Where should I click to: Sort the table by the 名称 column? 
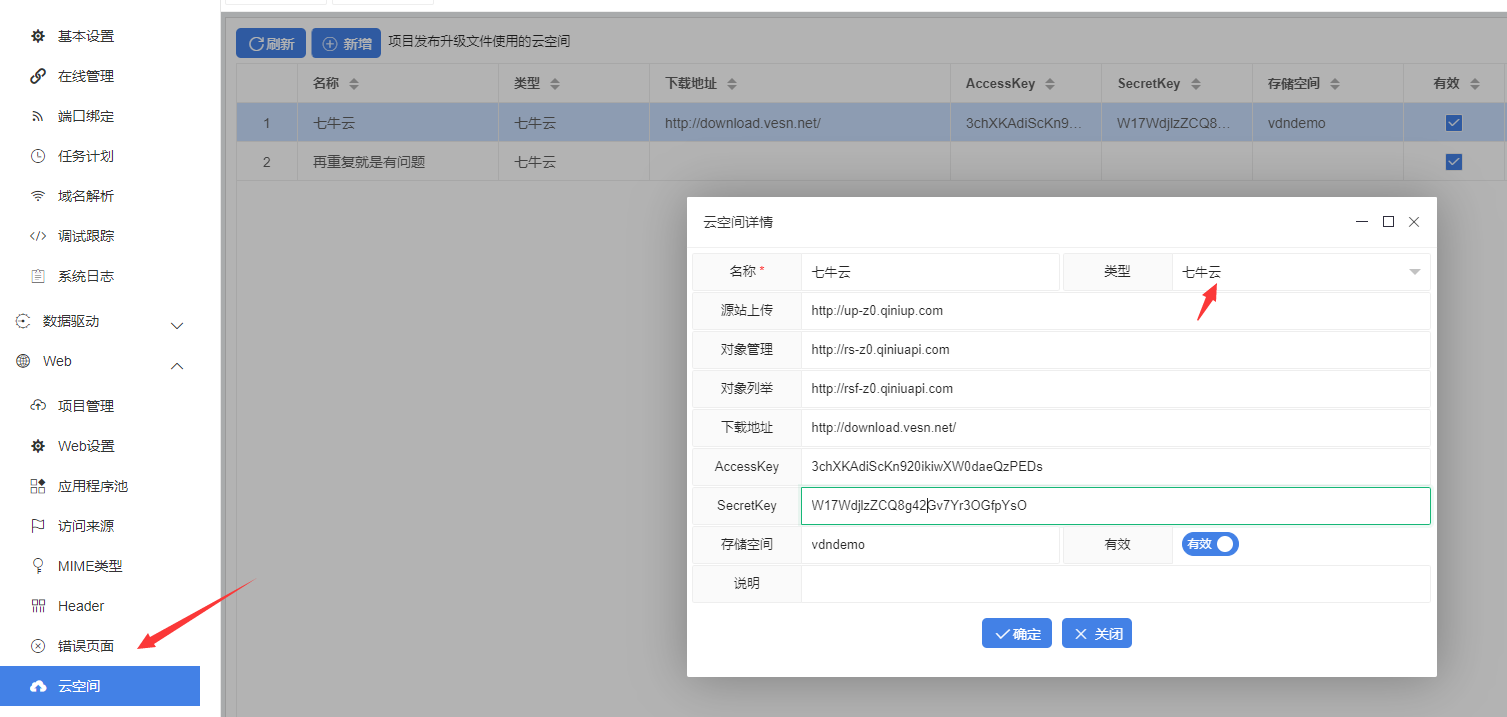pos(353,84)
